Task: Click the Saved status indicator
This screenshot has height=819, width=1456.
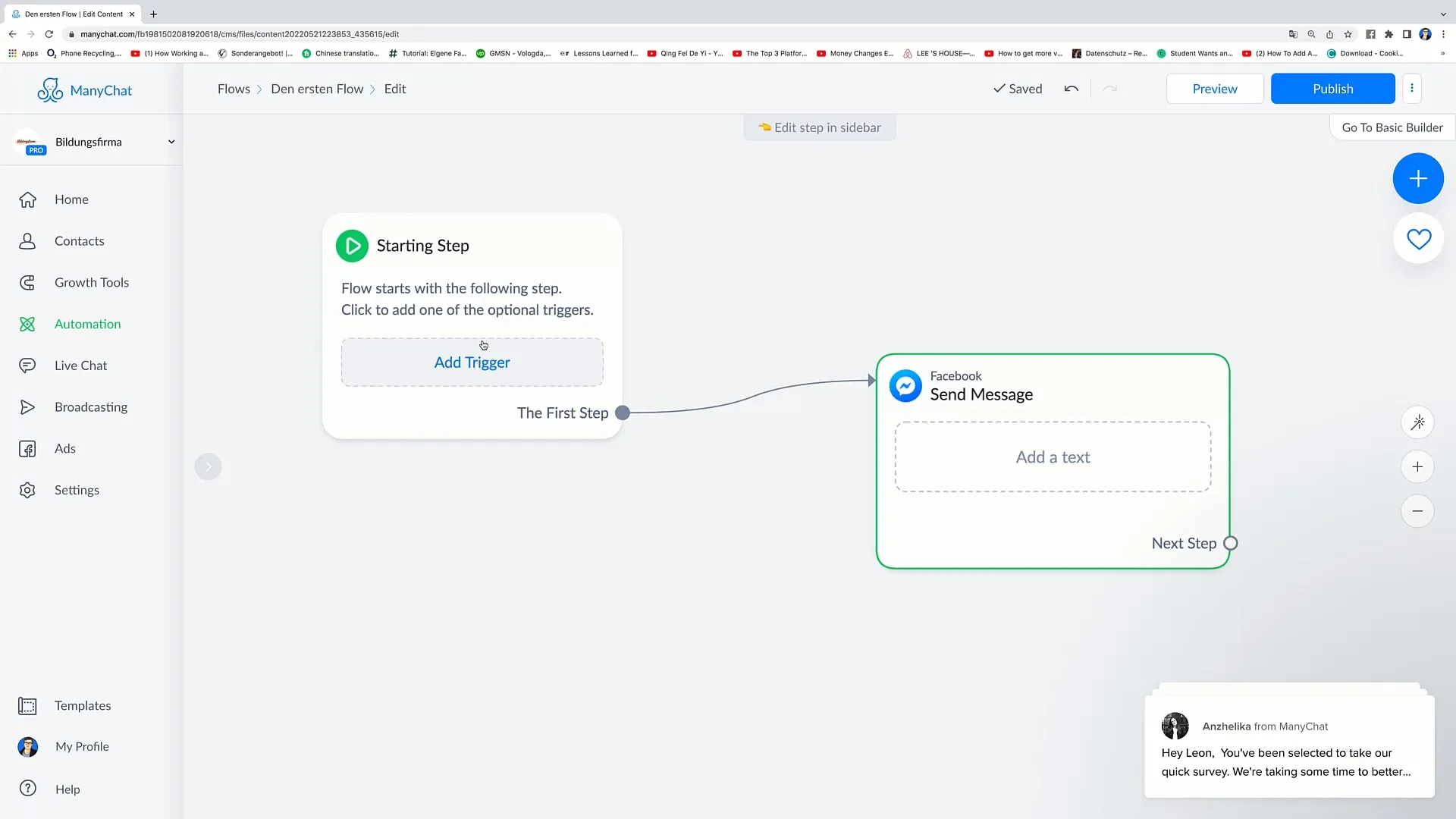Action: [x=1018, y=89]
